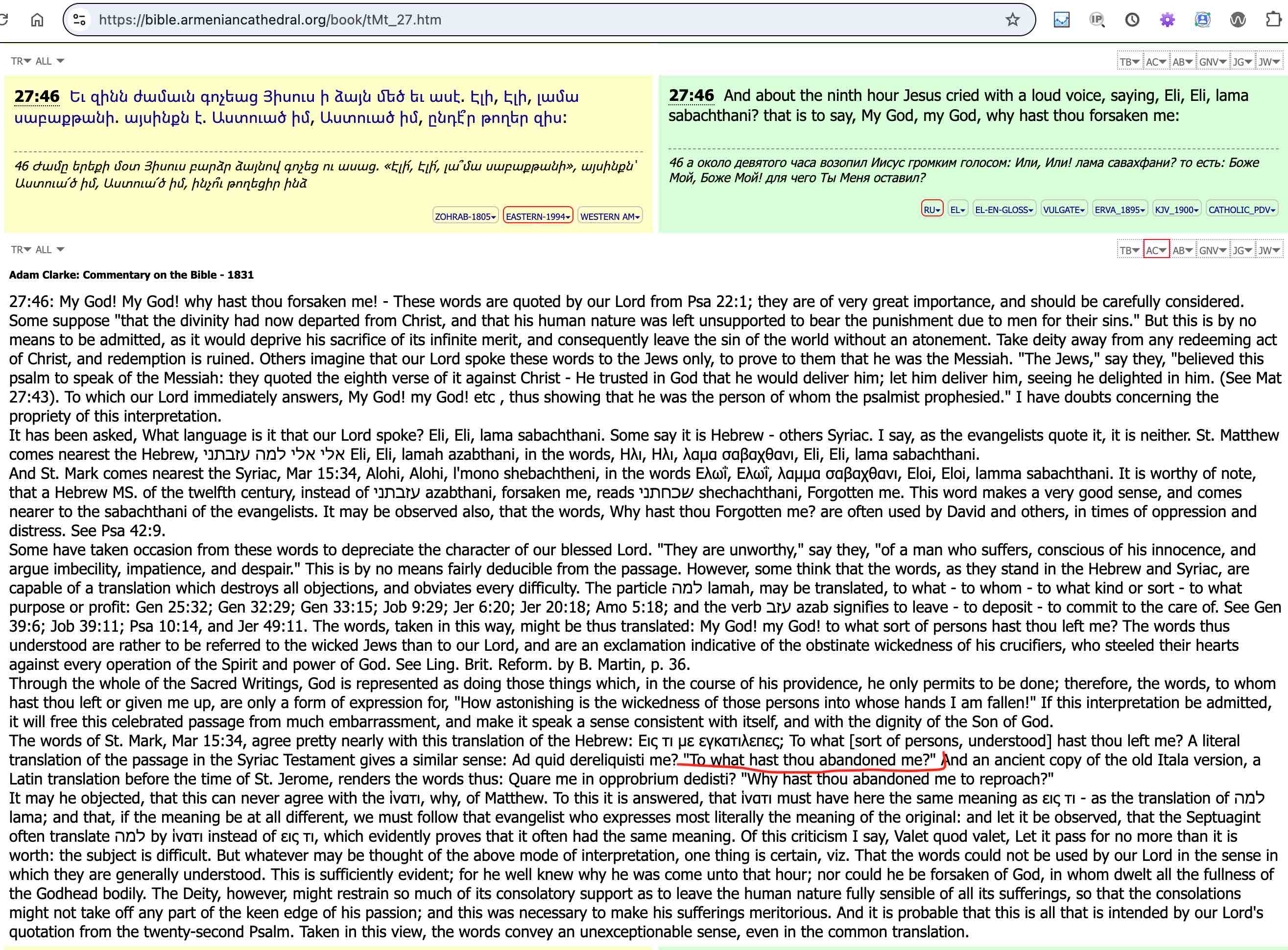The height and width of the screenshot is (950, 1288).
Task: Open the purple gear extension
Action: pyautogui.click(x=1167, y=20)
